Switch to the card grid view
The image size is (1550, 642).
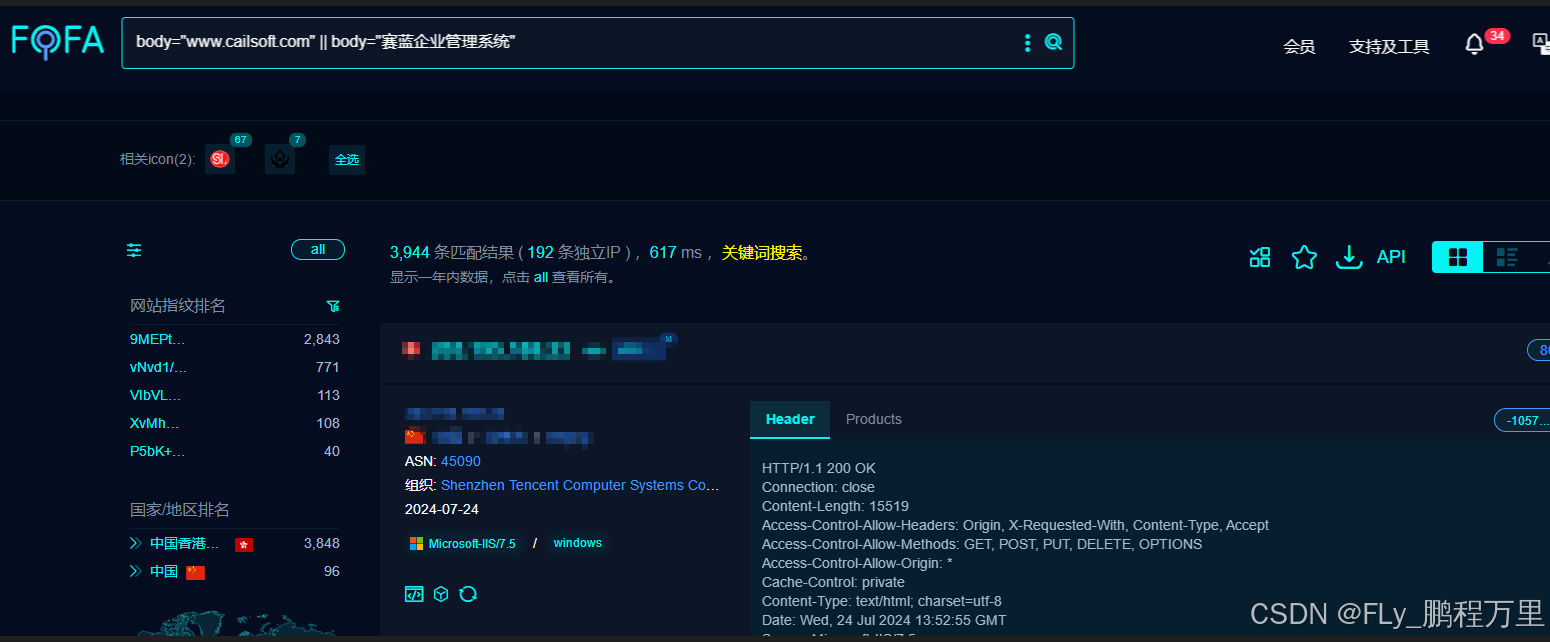click(1458, 257)
